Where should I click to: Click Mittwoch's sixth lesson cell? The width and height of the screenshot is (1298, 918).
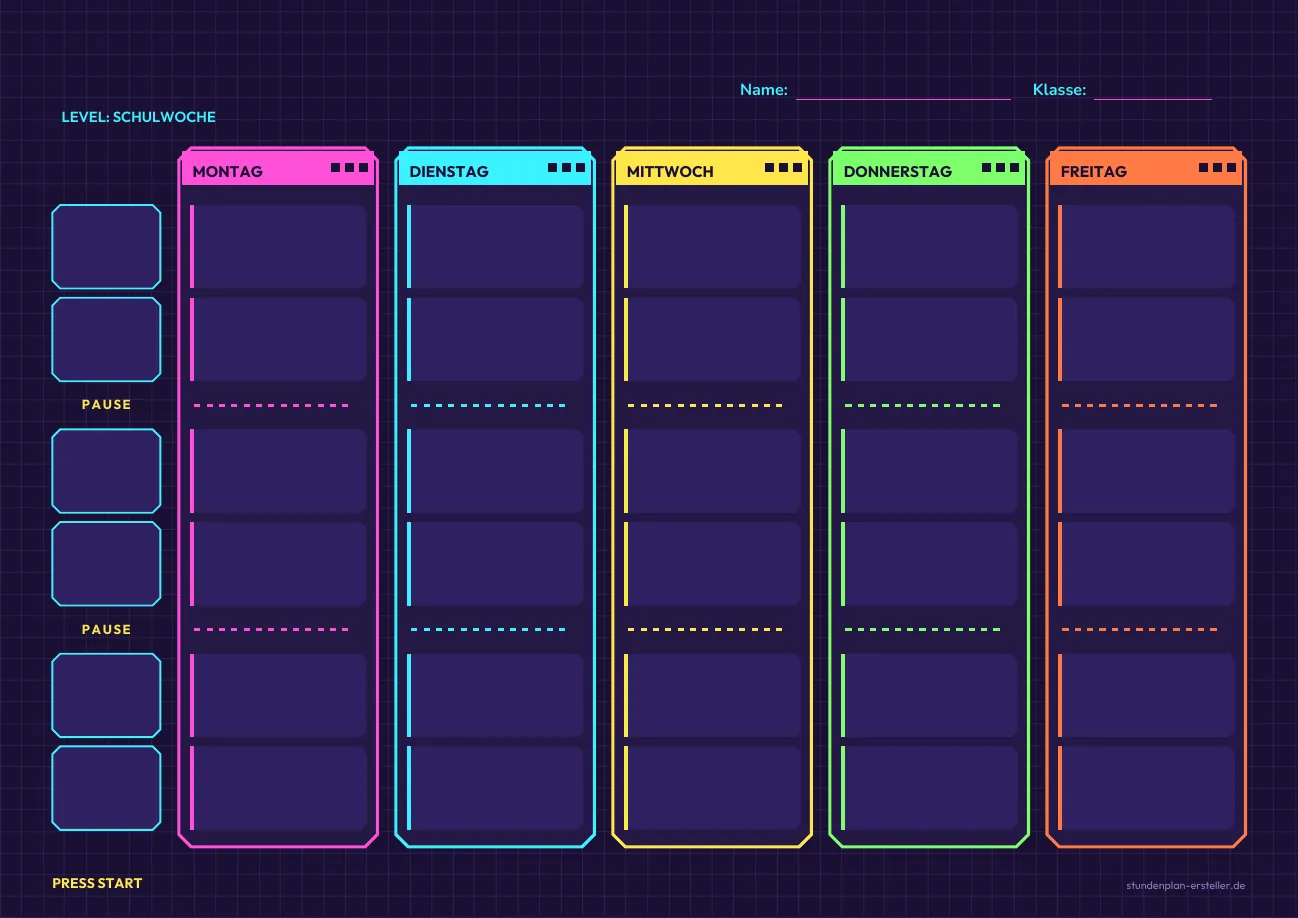(712, 788)
